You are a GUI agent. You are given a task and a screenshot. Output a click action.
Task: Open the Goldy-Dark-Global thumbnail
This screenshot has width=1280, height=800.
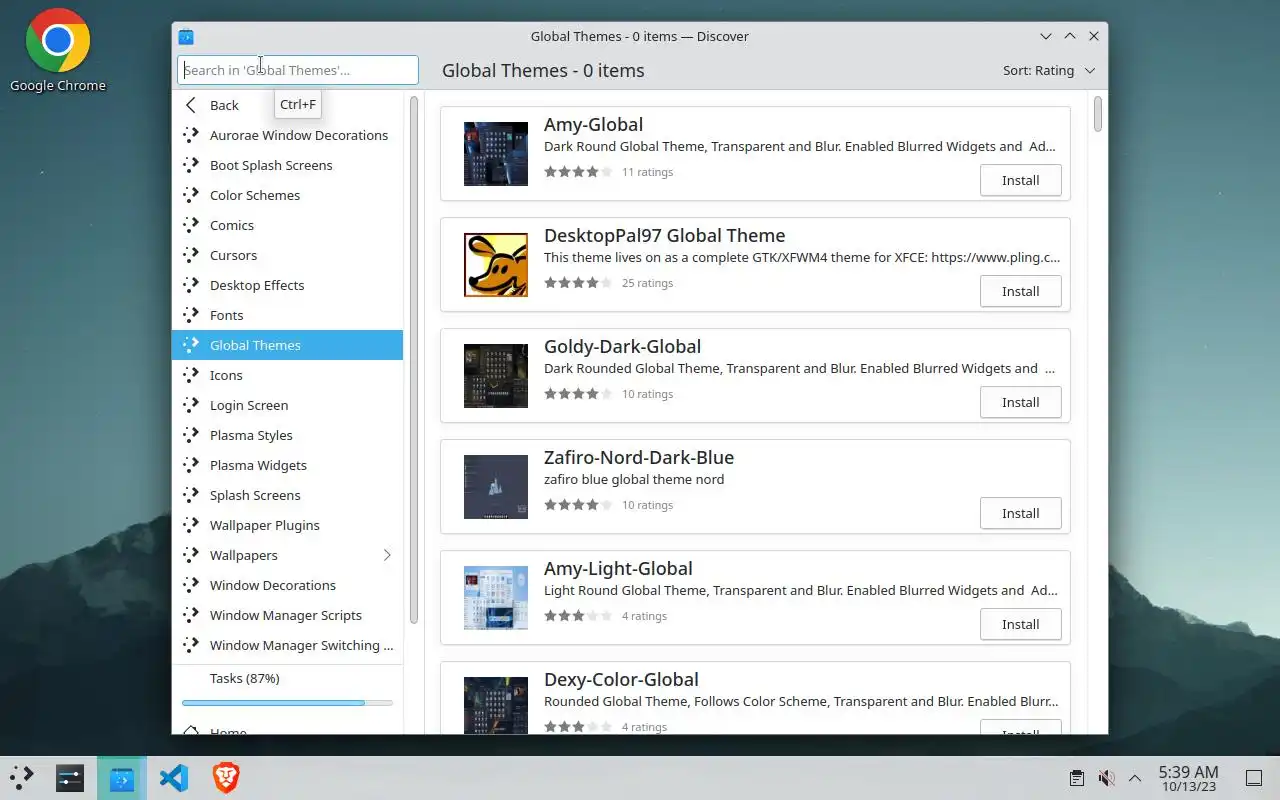coord(496,376)
